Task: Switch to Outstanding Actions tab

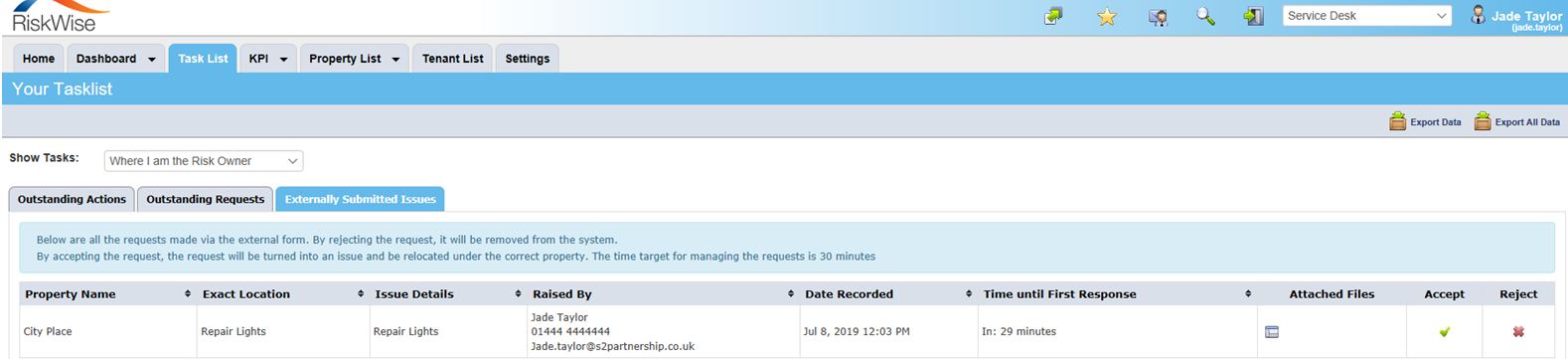Action: [72, 199]
